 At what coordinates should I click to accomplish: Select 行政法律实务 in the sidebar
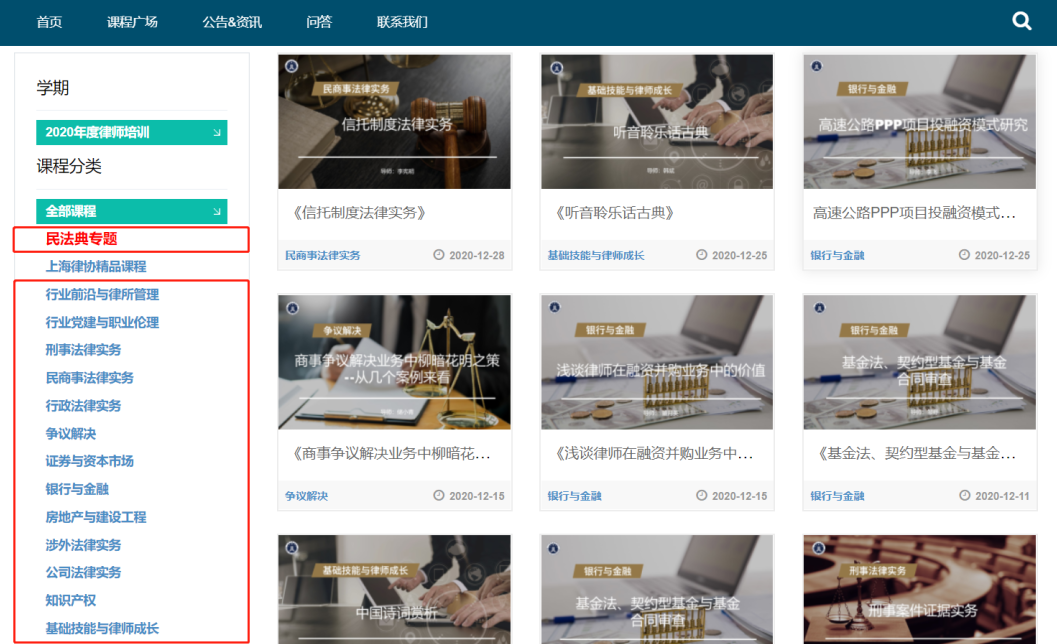click(83, 405)
